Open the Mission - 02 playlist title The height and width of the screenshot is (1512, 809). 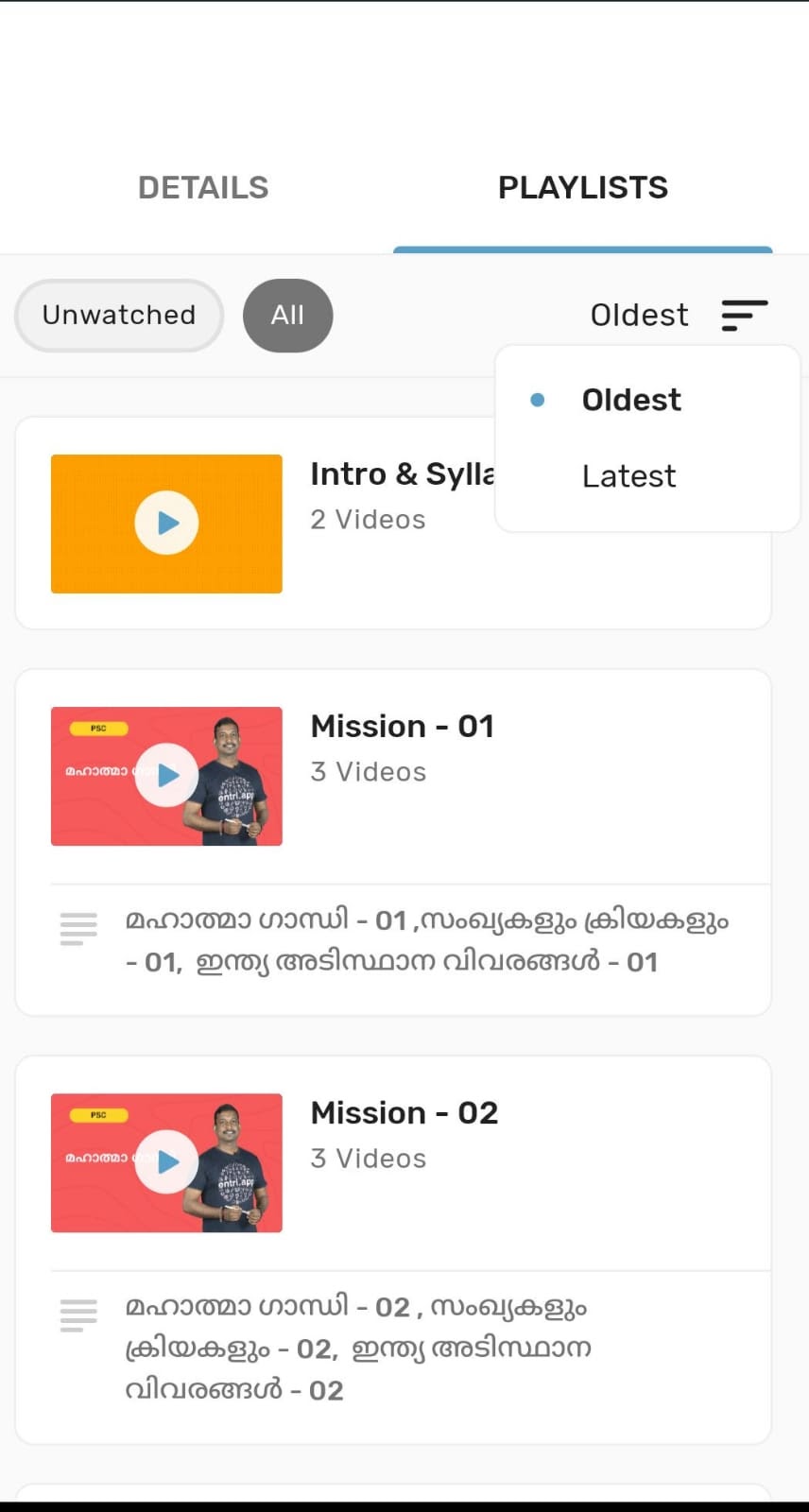[404, 1112]
